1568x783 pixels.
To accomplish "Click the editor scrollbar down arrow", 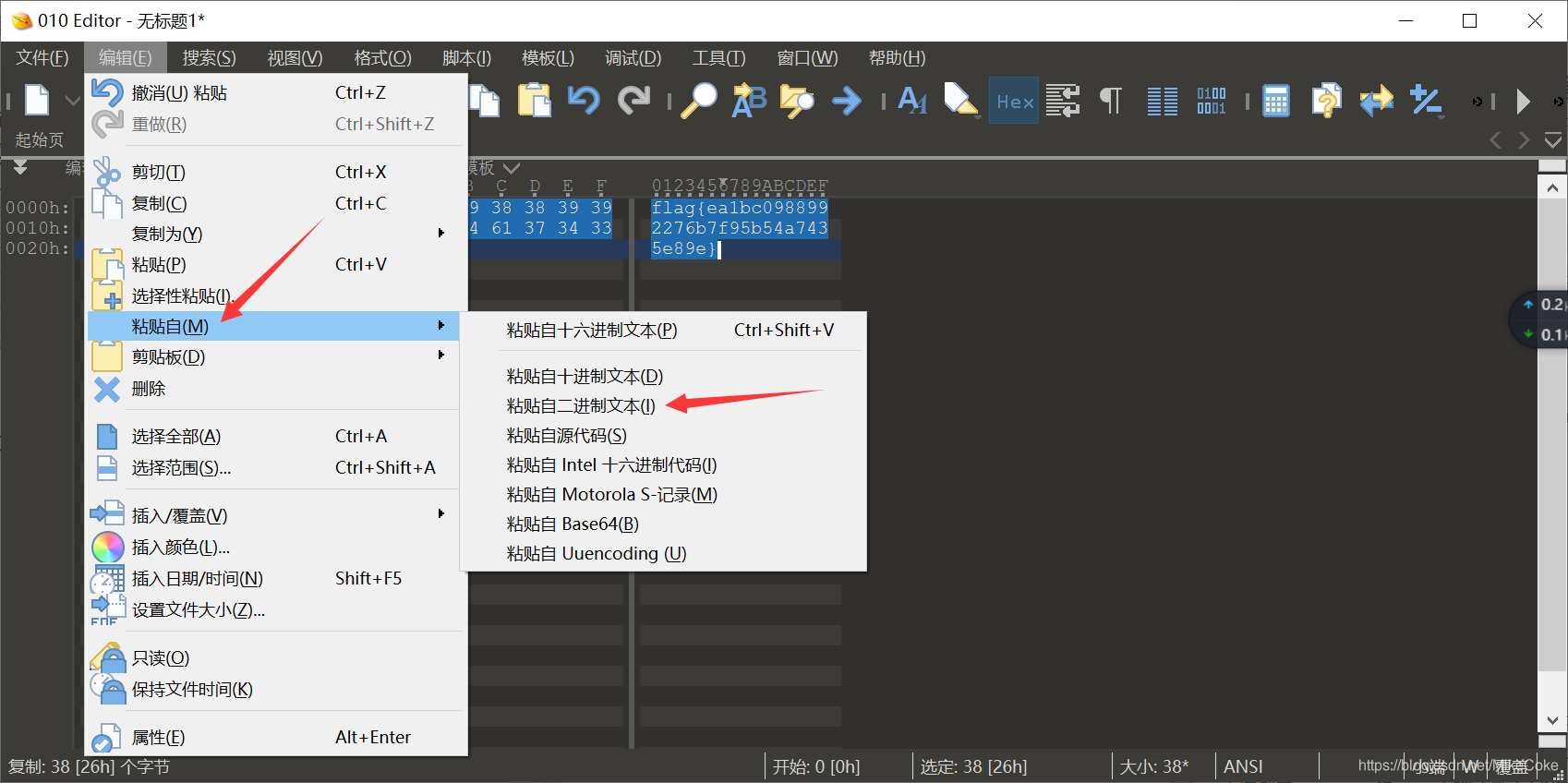I will (x=1552, y=720).
